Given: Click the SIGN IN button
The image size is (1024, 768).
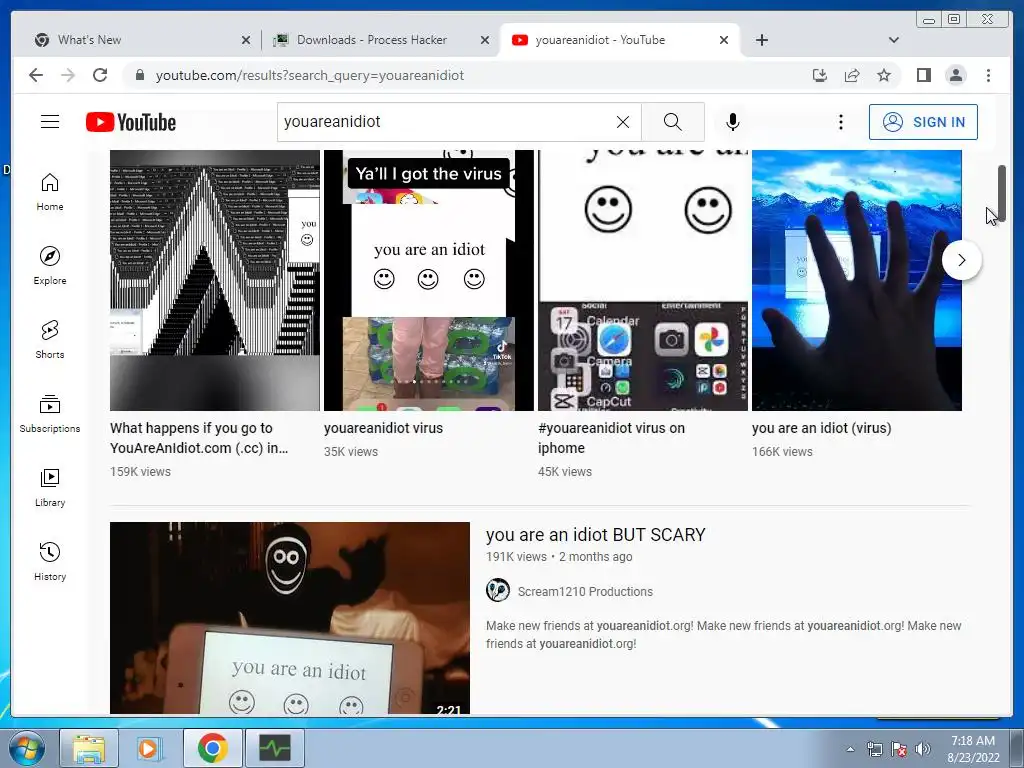Looking at the screenshot, I should click(x=923, y=121).
